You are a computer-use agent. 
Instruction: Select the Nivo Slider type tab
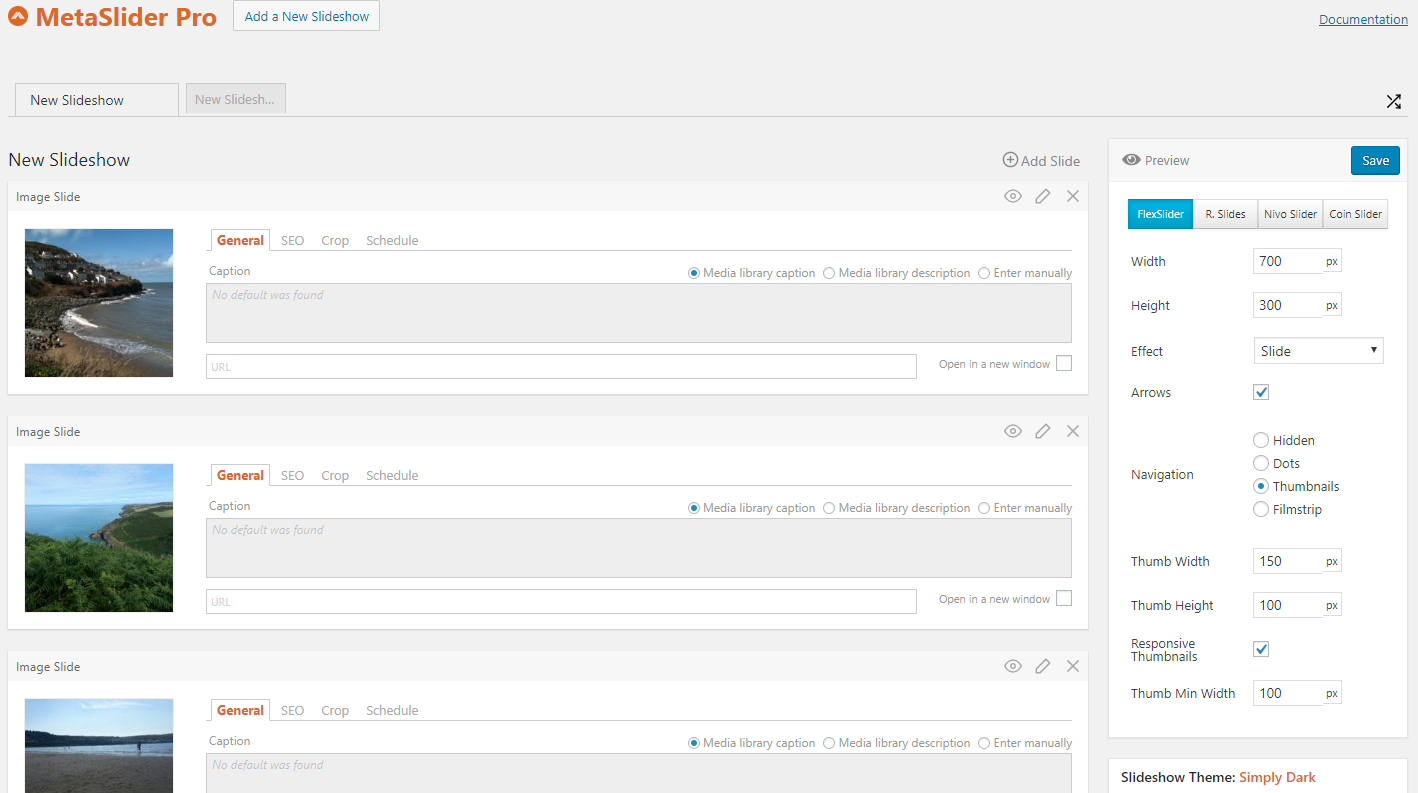pos(1290,214)
